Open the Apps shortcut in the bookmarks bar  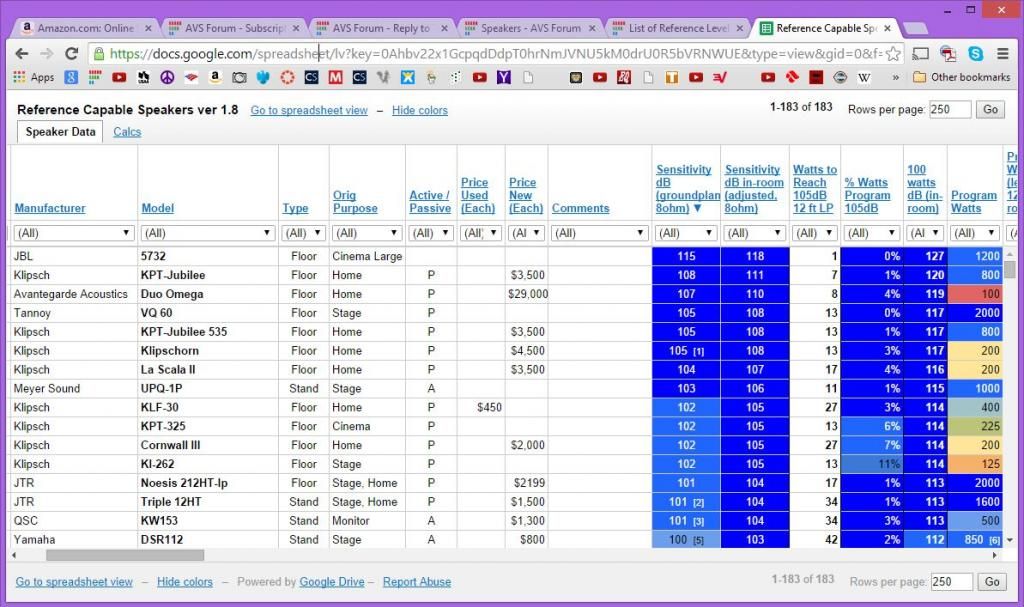pyautogui.click(x=34, y=77)
